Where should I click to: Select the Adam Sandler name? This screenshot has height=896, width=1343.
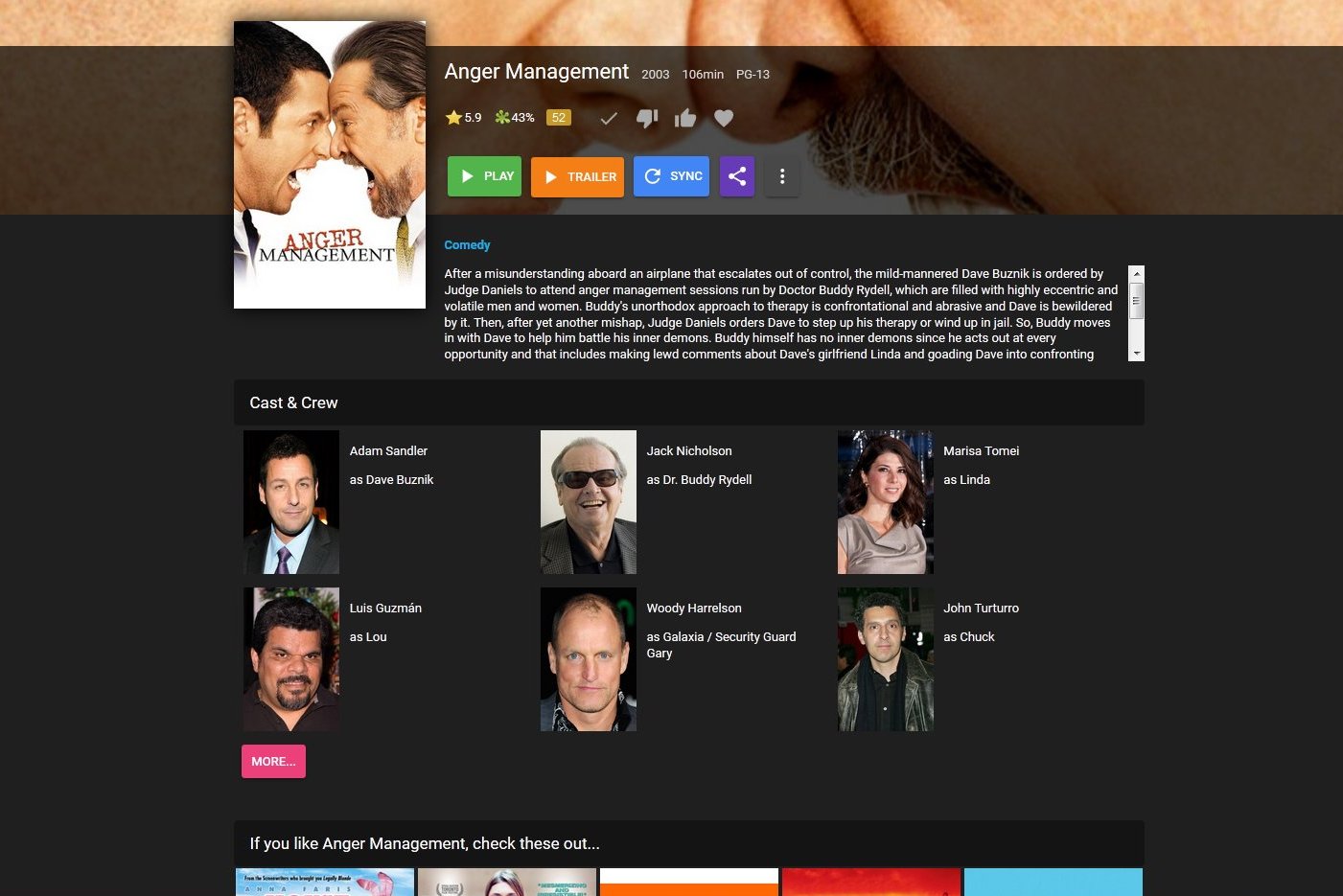coord(388,451)
